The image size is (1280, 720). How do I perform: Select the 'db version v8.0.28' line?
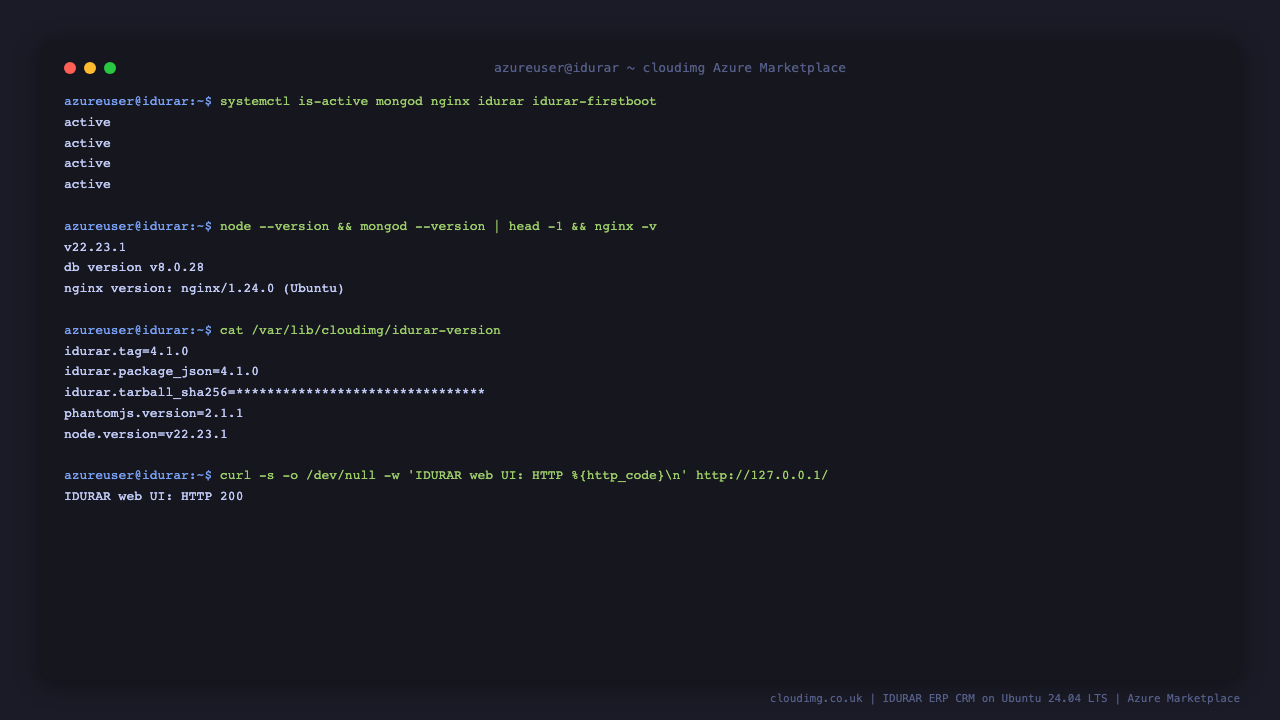(134, 268)
